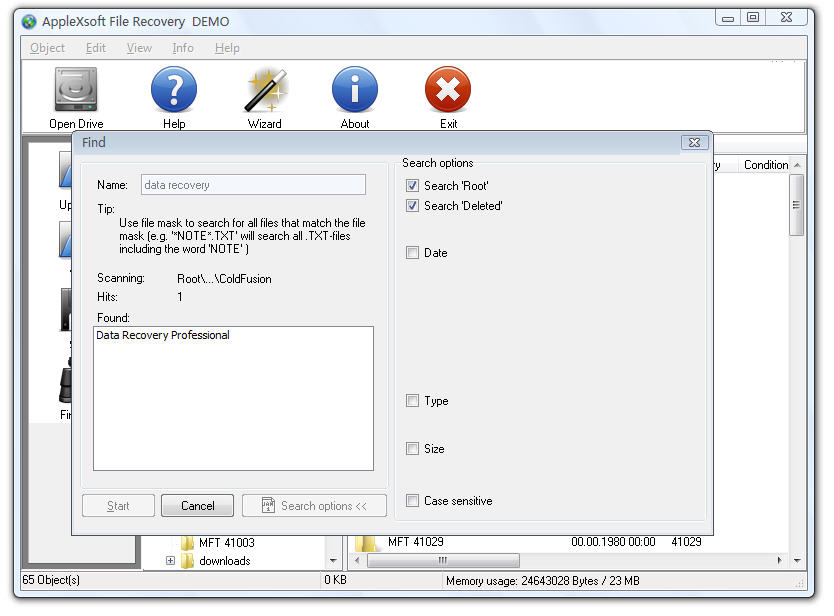Click the 0 KB status bar entry
Screen dimensions: 834x616
(336, 580)
